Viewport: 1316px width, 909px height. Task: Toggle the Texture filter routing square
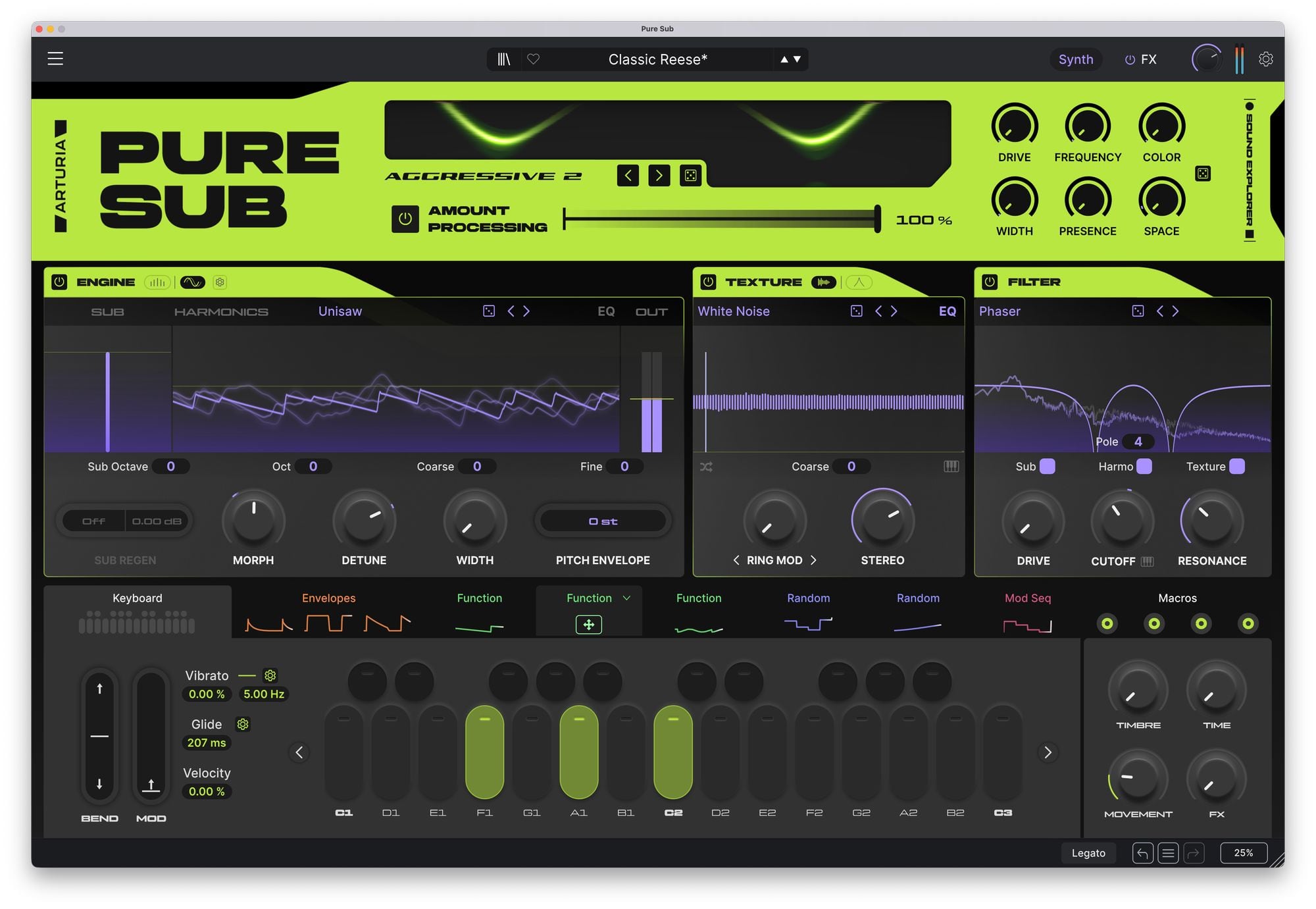point(1237,466)
